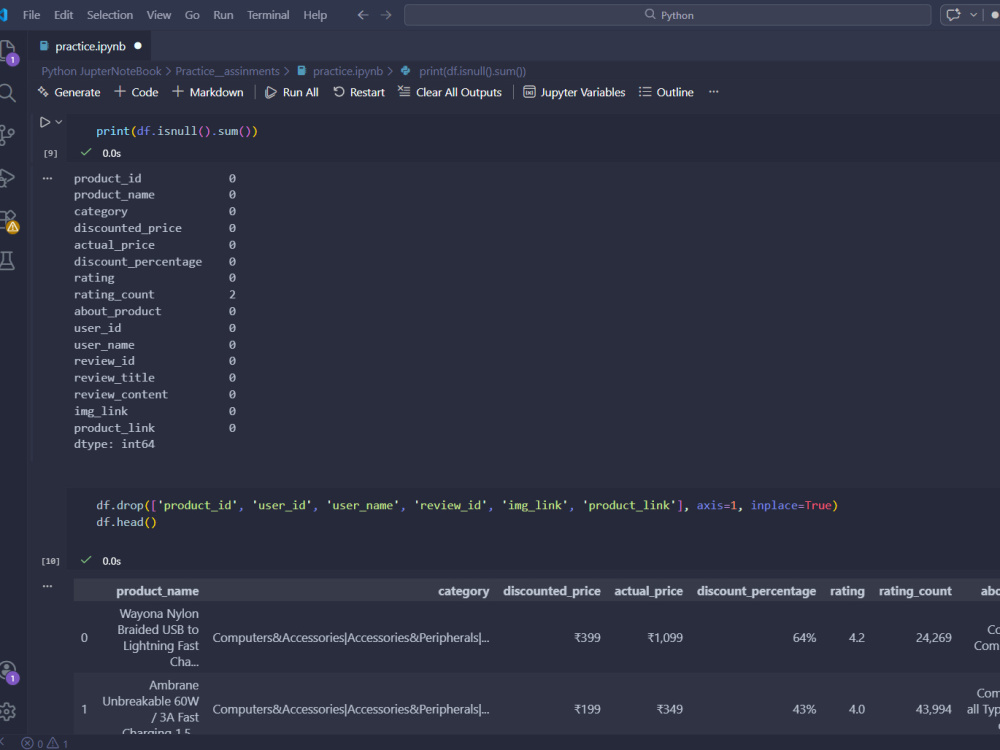The height and width of the screenshot is (750, 1000).
Task: Open more notebook toolbar actions ellipsis
Action: (714, 92)
